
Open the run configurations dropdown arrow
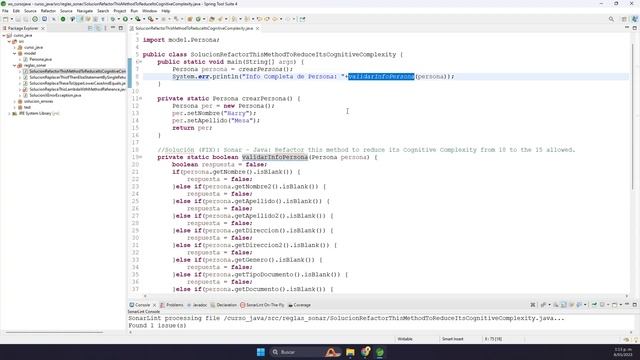131,19
